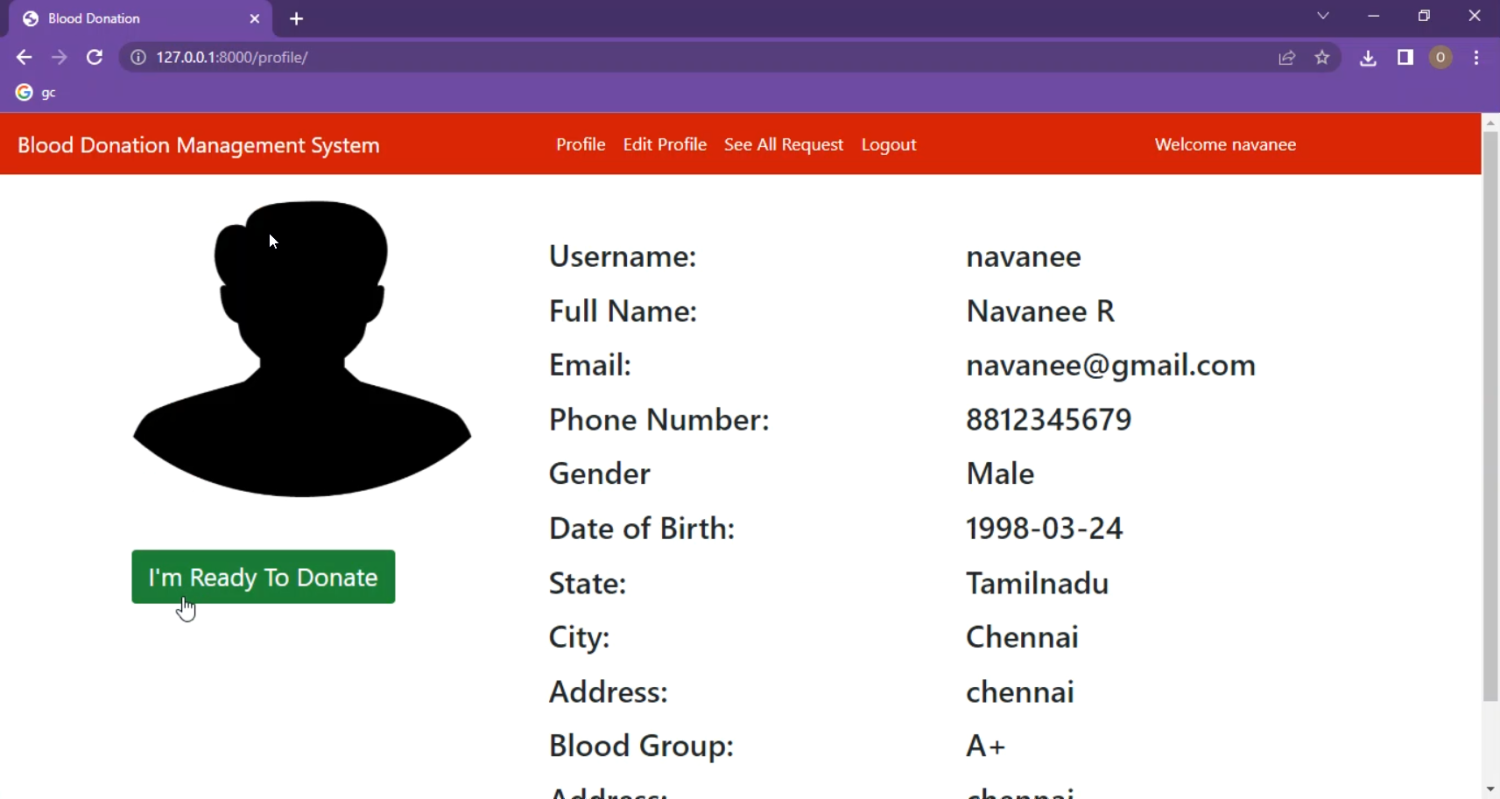Log out using the Logout link
Viewport: 1500px width, 799px height.
[x=888, y=145]
